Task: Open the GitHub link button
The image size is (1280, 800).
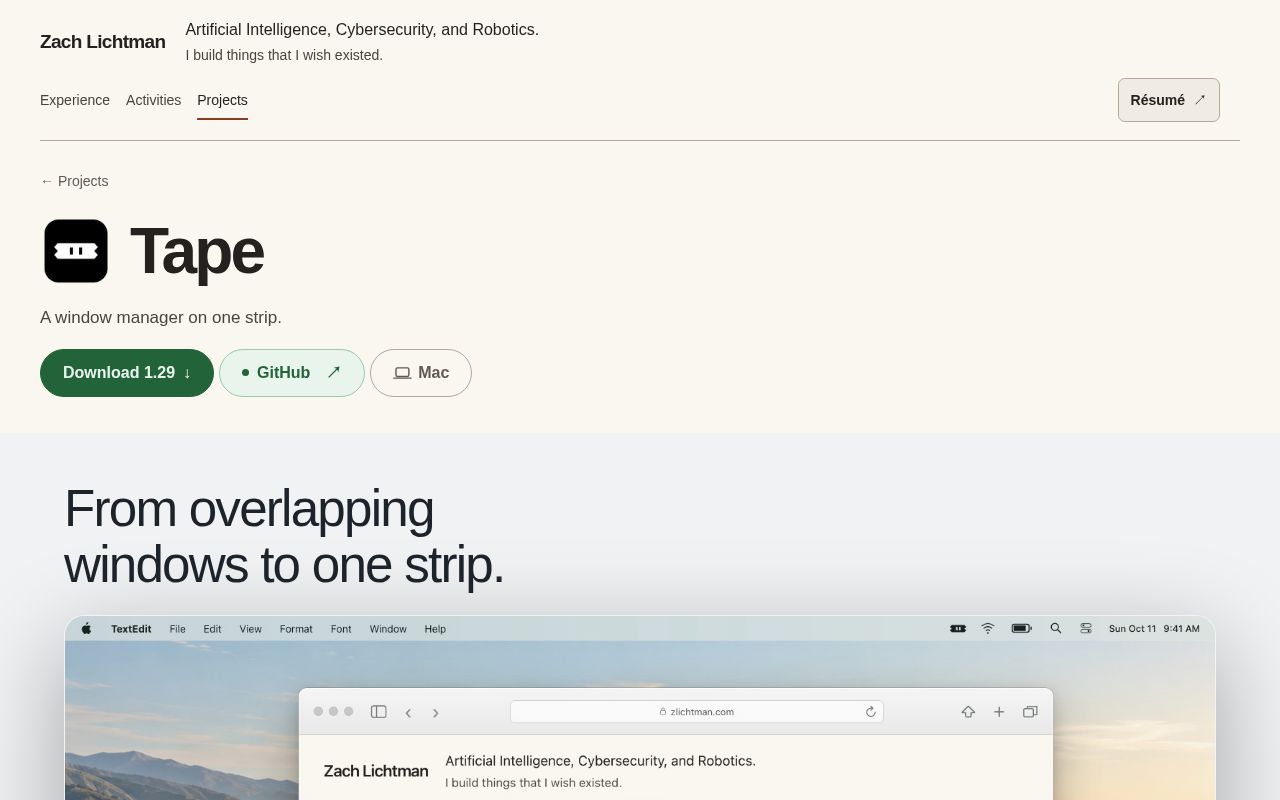Action: coord(292,373)
